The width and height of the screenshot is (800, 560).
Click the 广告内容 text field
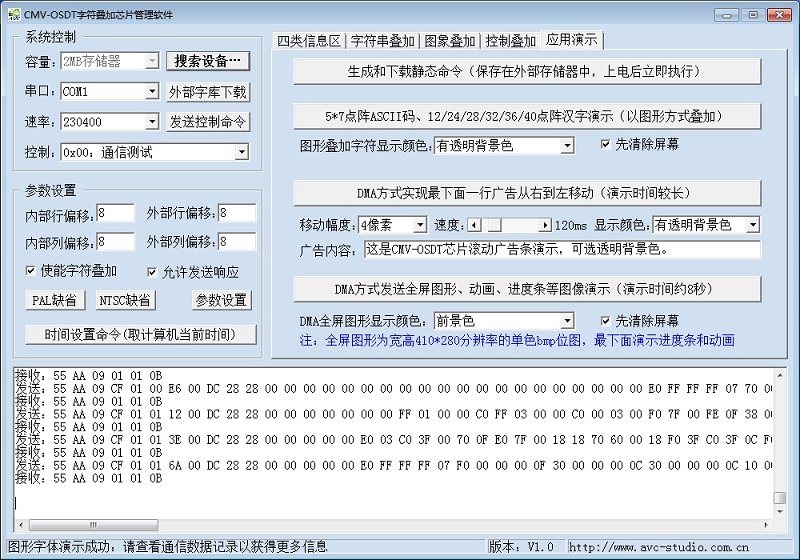click(x=562, y=249)
